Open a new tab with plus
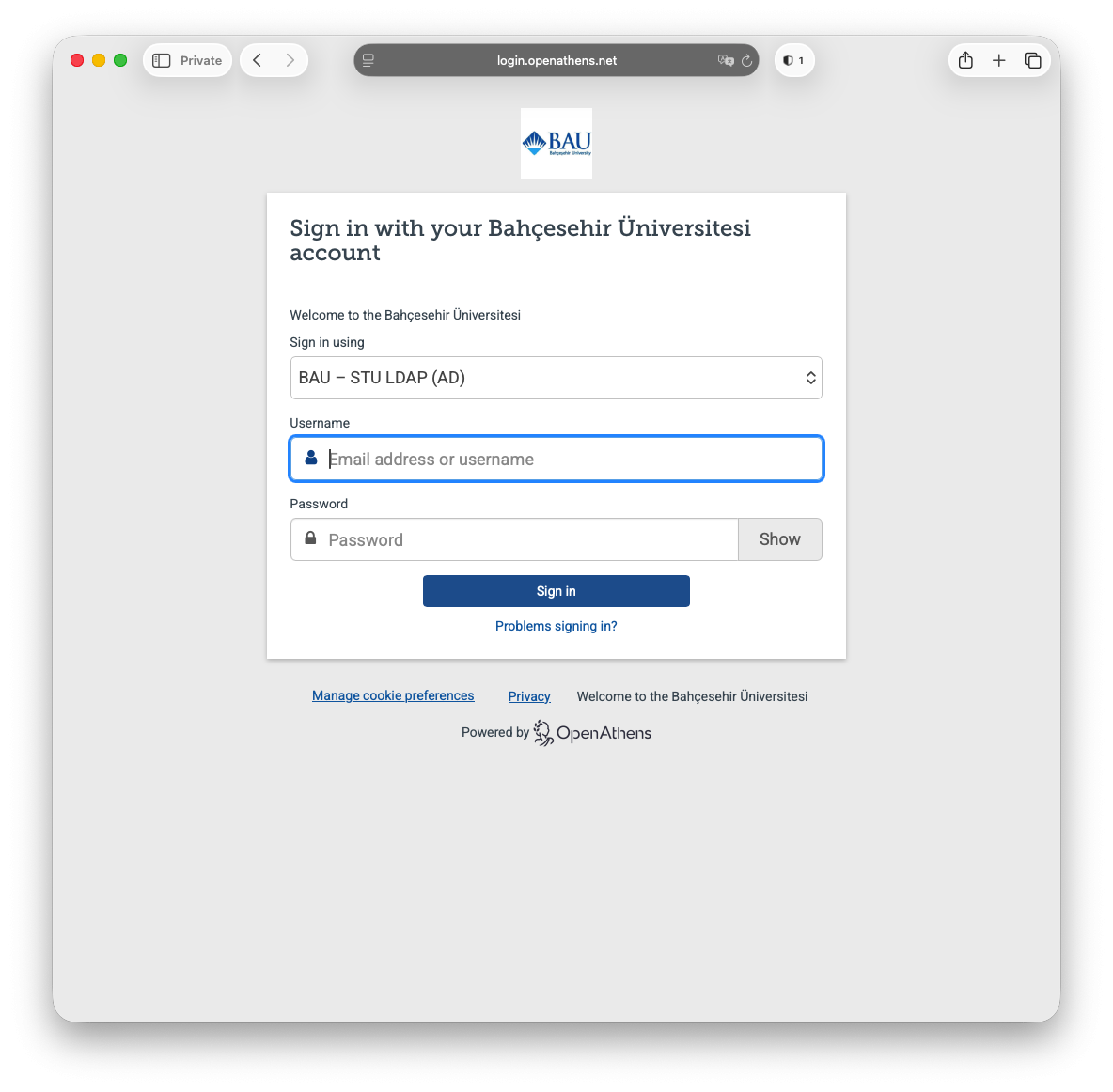The height and width of the screenshot is (1092, 1113). [x=999, y=60]
